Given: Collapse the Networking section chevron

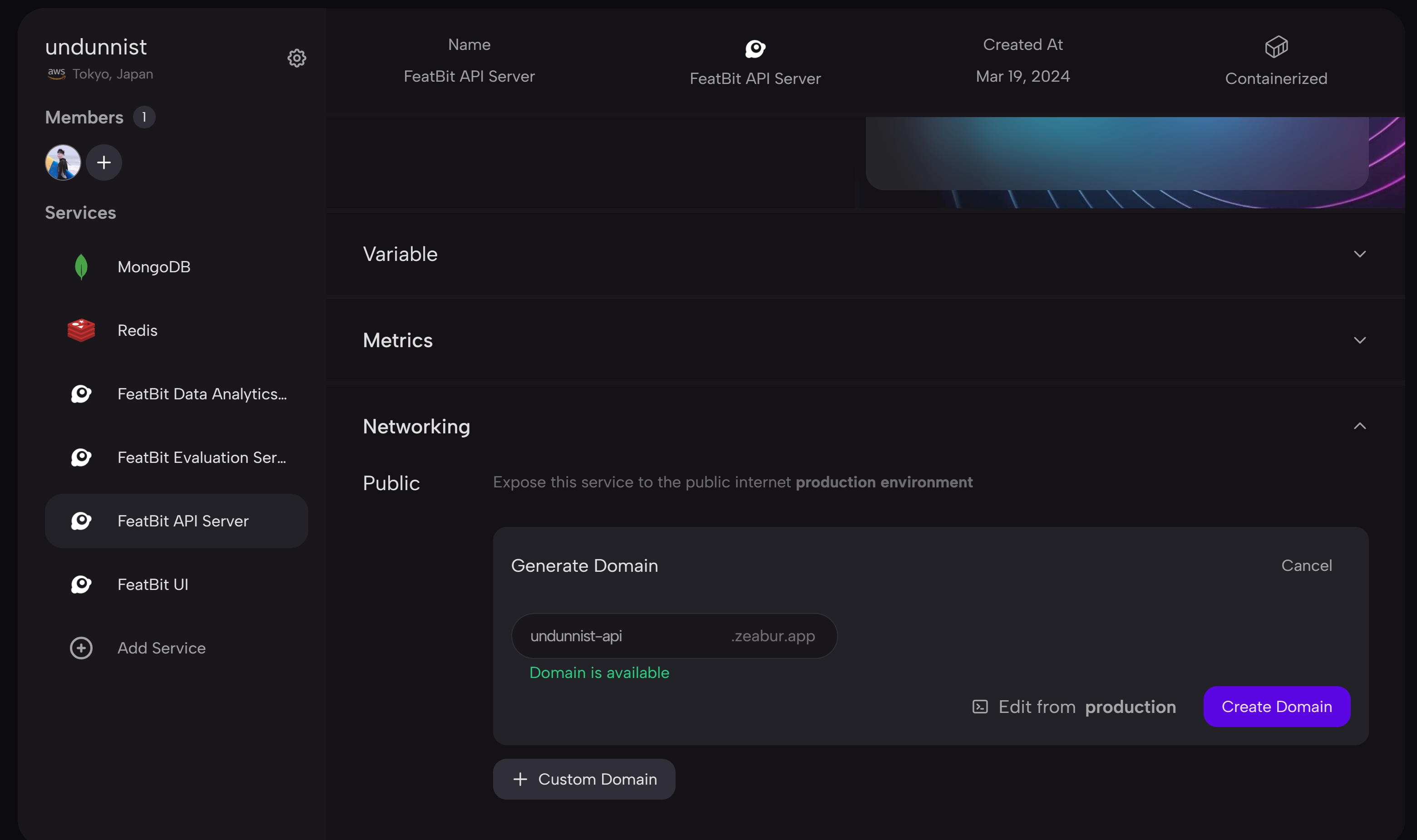Looking at the screenshot, I should 1359,426.
